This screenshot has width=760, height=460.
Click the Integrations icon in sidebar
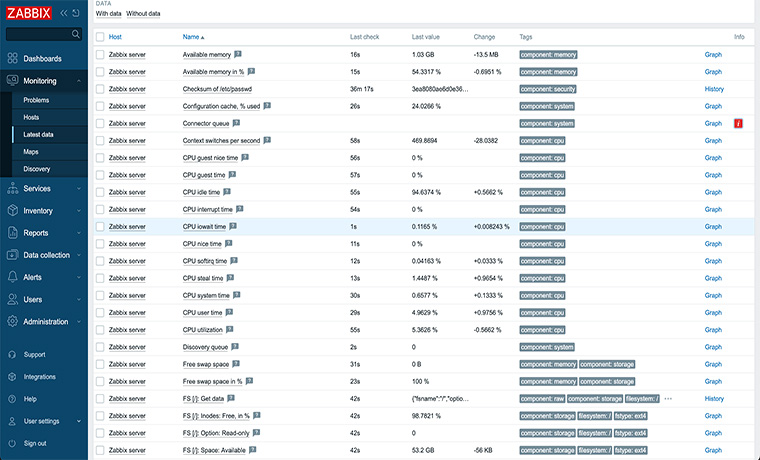pos(11,377)
